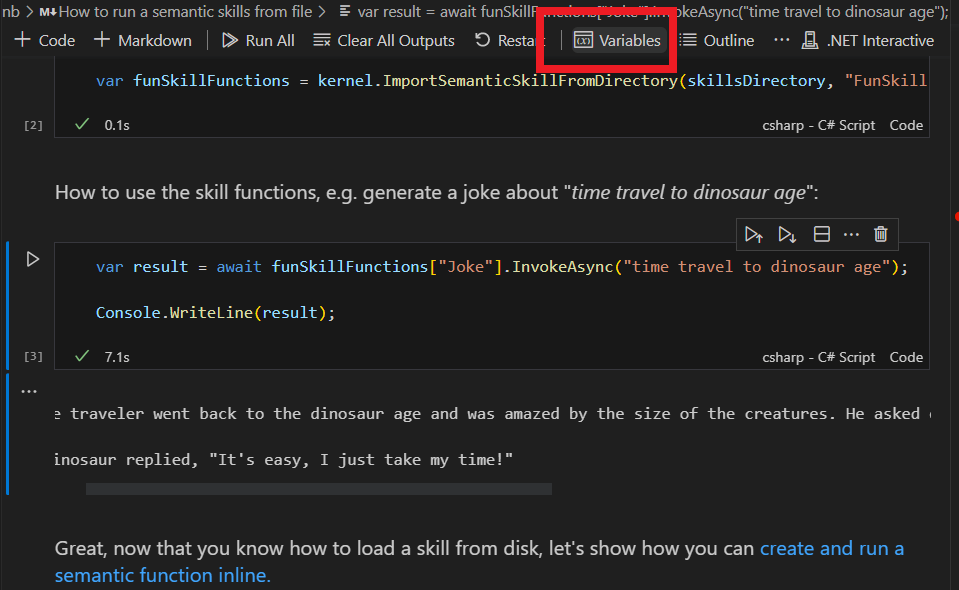Delete the selected cell with trash icon
The width and height of the screenshot is (959, 590).
881,234
